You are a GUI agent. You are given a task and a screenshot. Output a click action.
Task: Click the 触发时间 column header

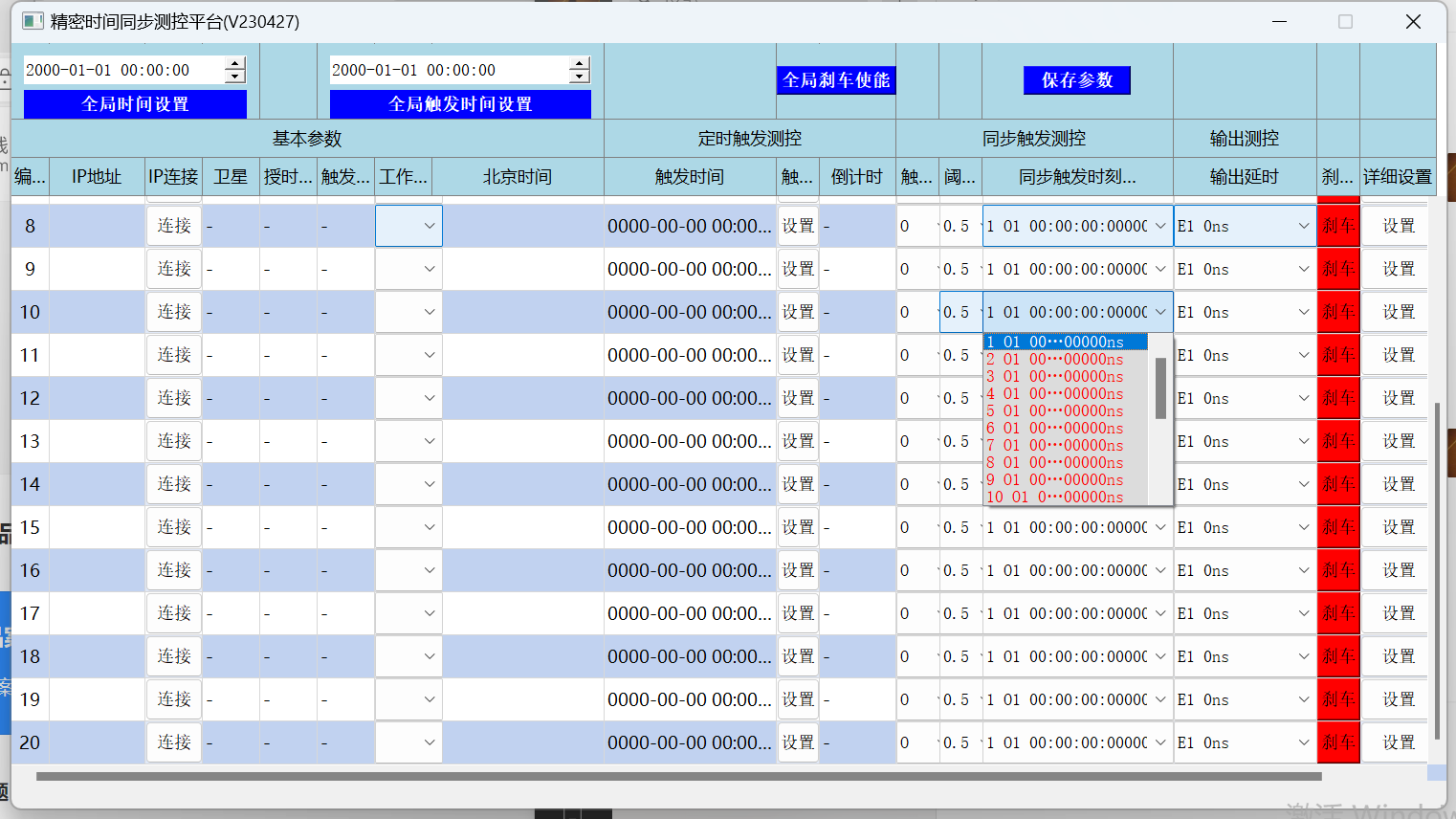(x=690, y=177)
